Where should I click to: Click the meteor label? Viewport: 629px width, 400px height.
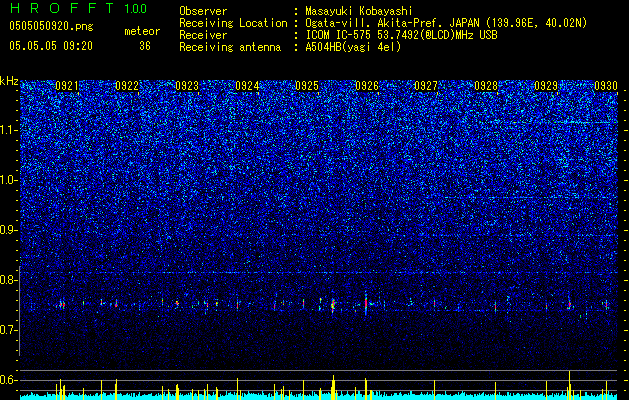pyautogui.click(x=142, y=31)
